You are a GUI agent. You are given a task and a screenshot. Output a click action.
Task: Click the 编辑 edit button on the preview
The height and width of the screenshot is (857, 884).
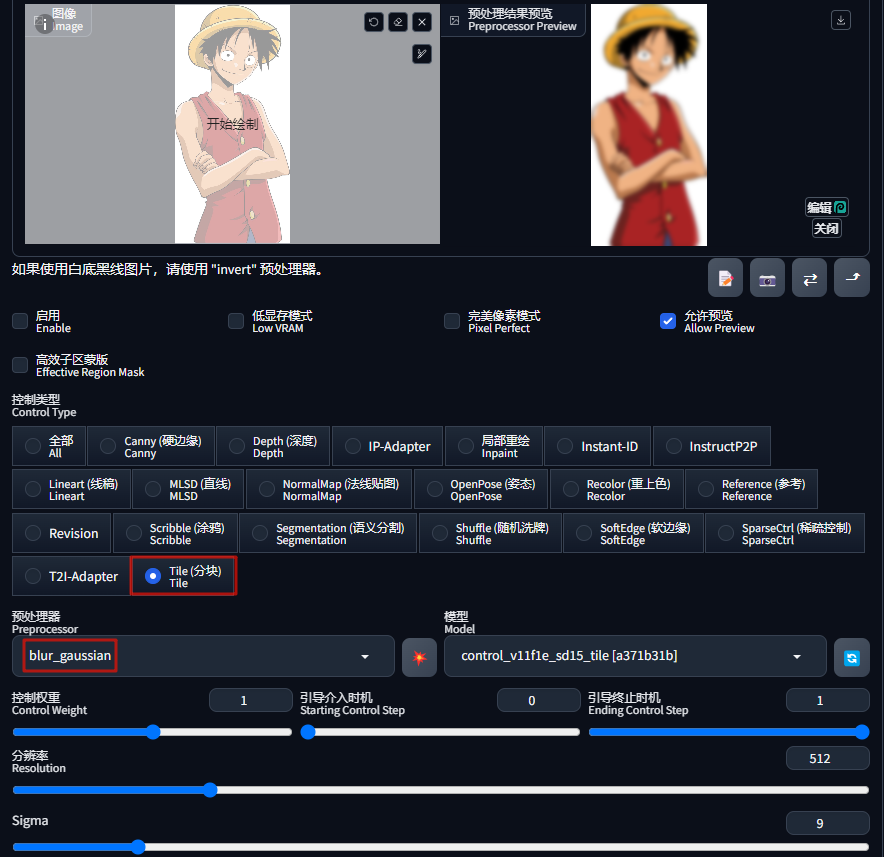click(x=826, y=207)
